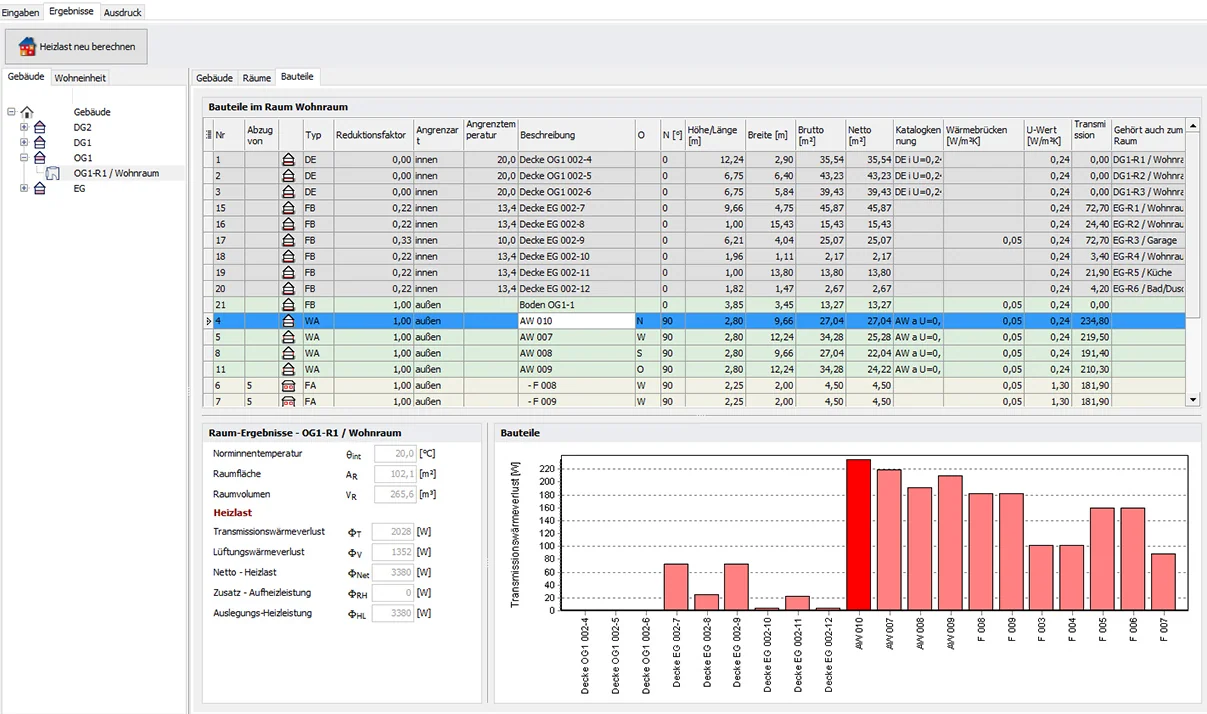
Task: Click the Heizlast neu berechnen button
Action: click(77, 46)
